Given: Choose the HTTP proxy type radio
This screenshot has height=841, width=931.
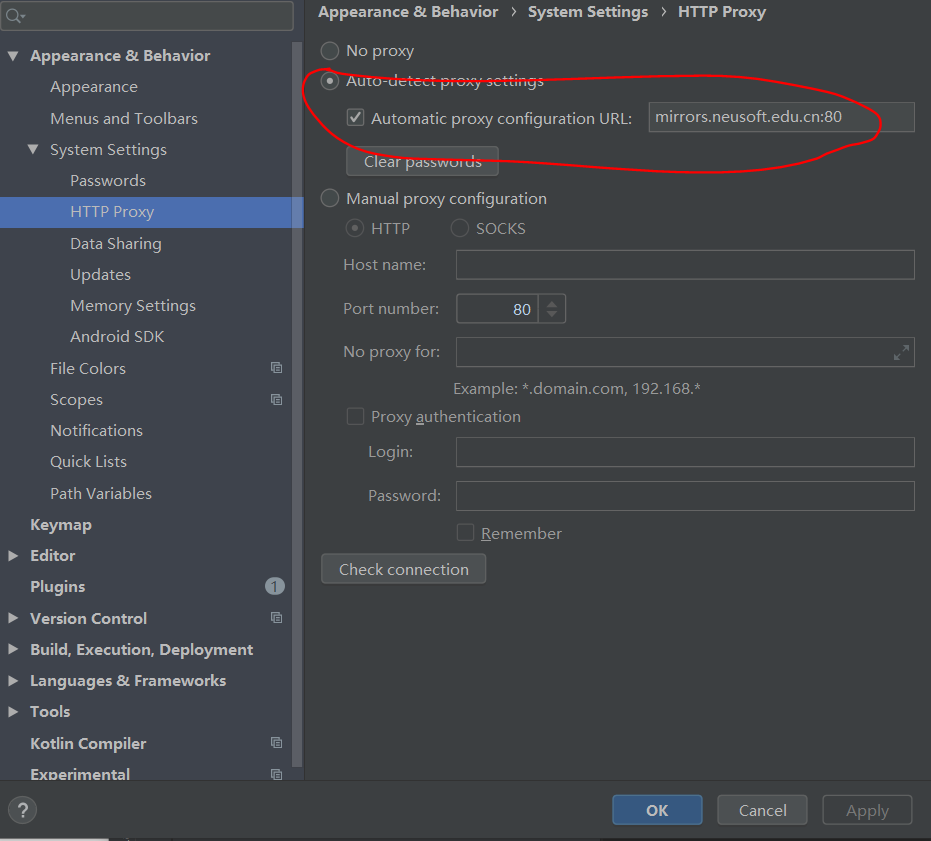Looking at the screenshot, I should (x=354, y=228).
